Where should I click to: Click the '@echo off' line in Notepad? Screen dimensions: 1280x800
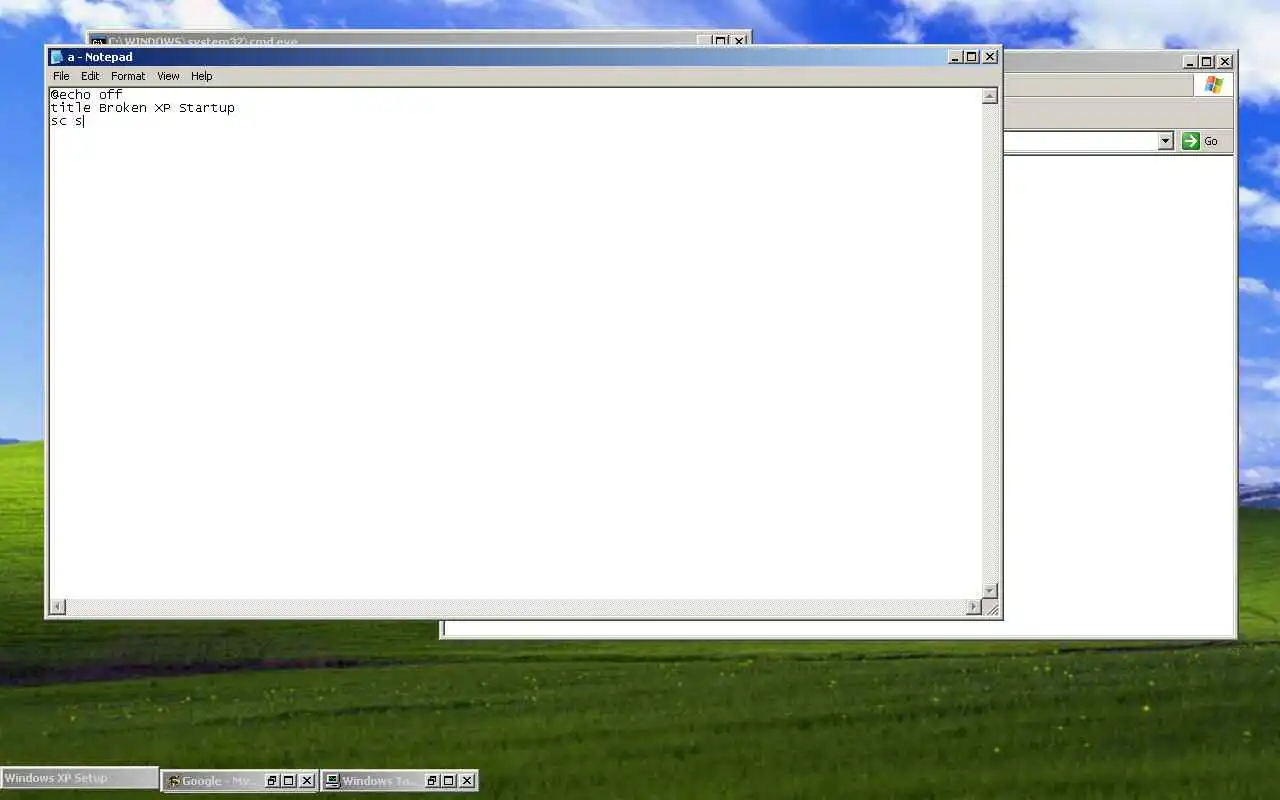(86, 95)
